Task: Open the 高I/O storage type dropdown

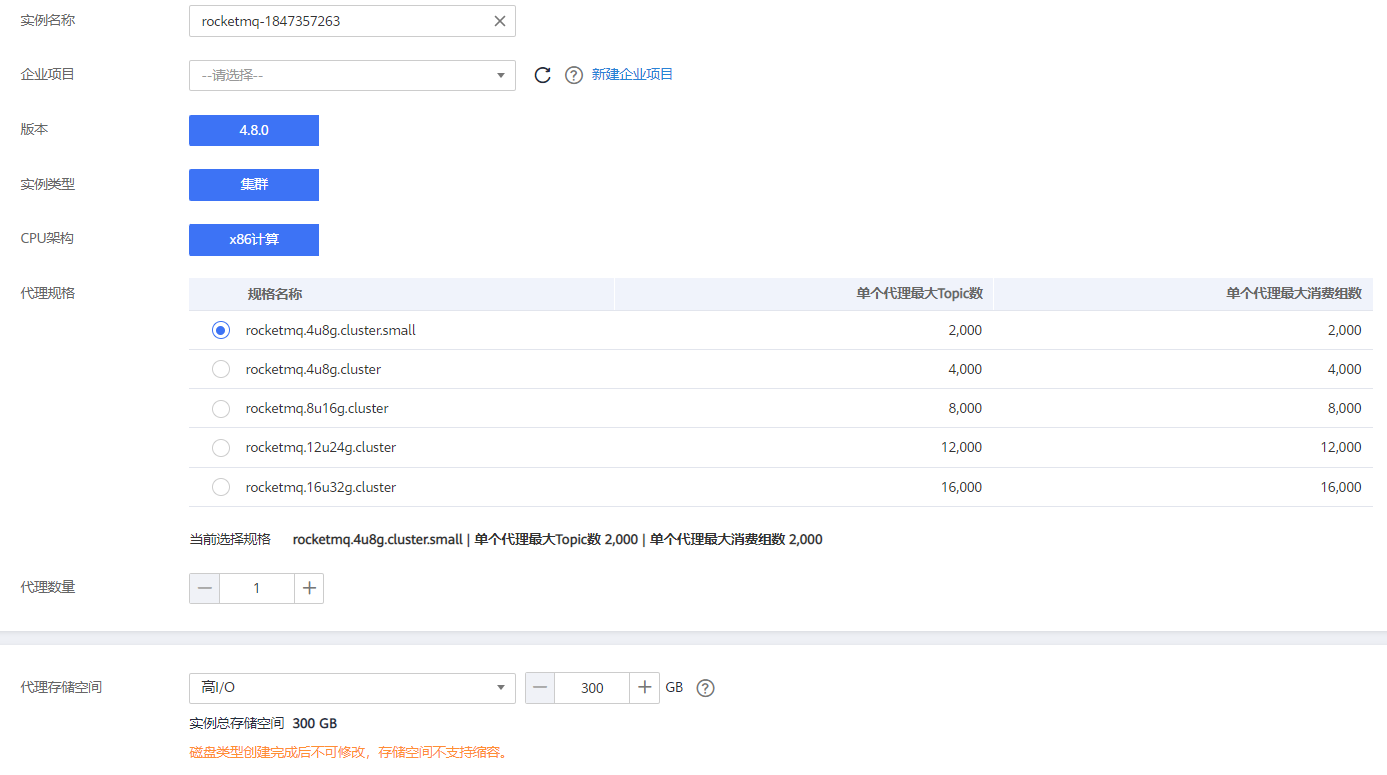Action: coord(352,688)
